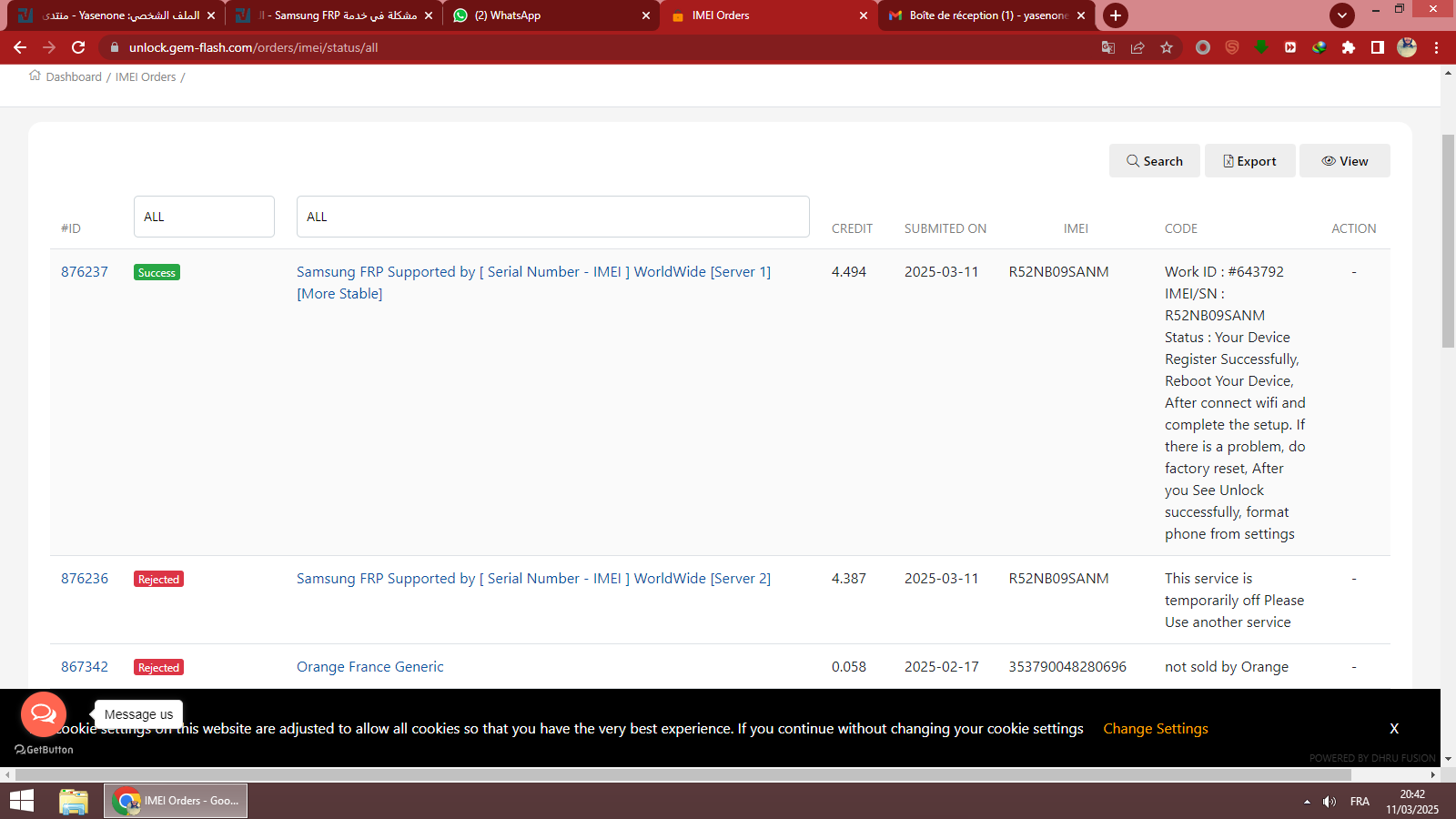Open the red fast-forward extension
The height and width of the screenshot is (819, 1456).
point(1290,47)
